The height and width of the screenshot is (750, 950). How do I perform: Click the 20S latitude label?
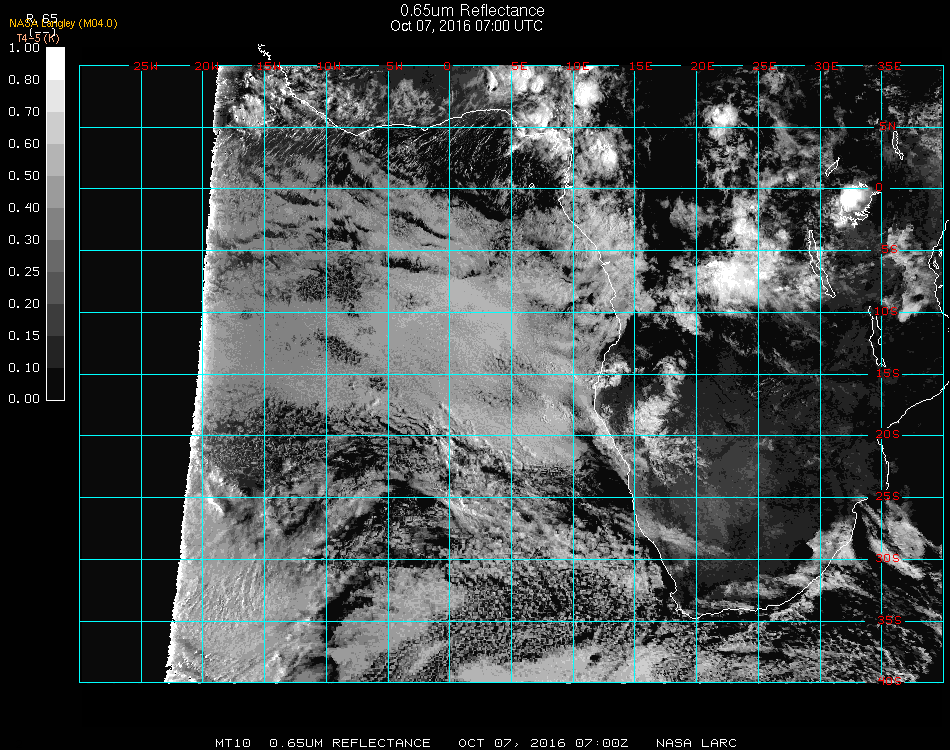888,434
